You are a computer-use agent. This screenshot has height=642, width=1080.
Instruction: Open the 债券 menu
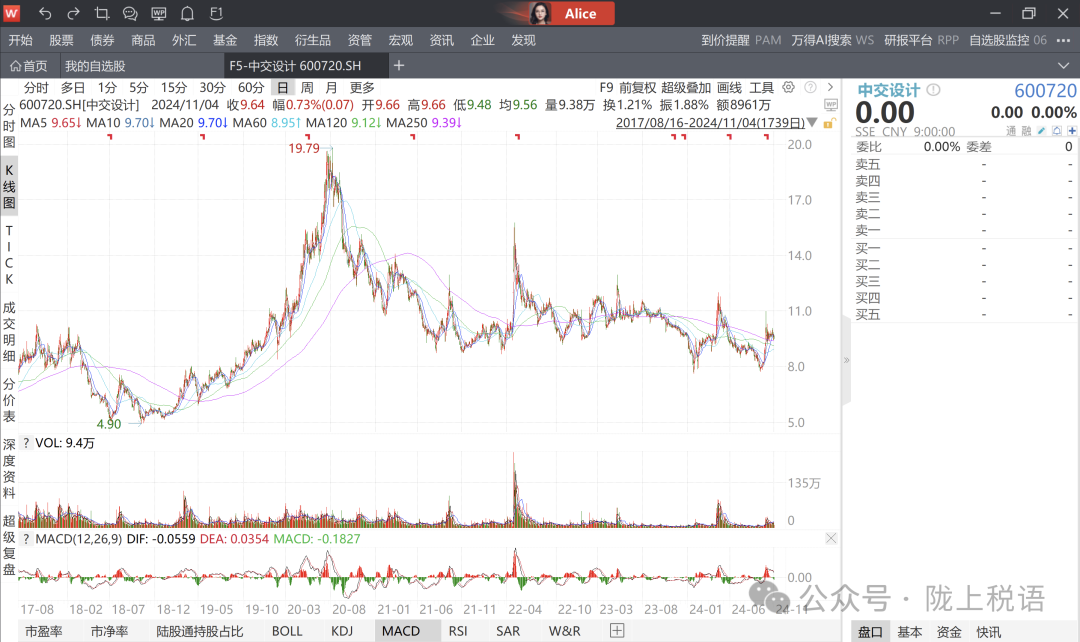click(x=102, y=40)
